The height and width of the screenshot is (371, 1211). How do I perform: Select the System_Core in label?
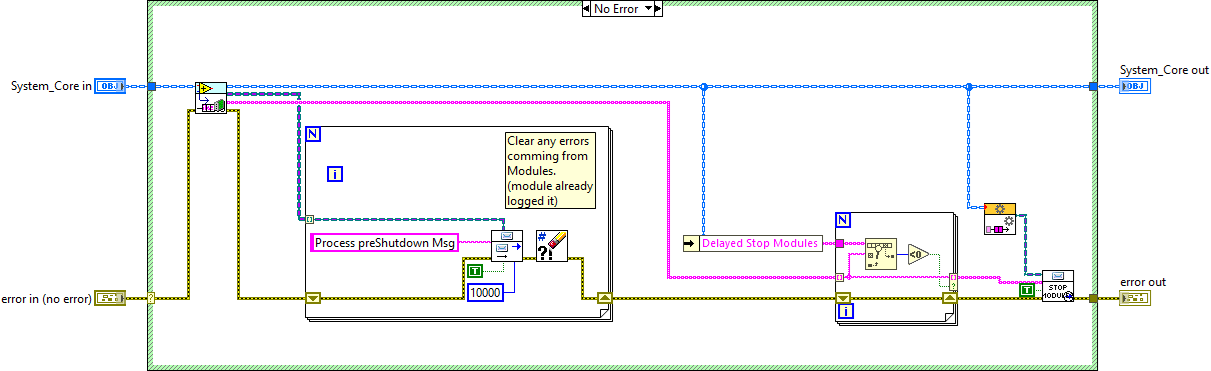tap(51, 87)
